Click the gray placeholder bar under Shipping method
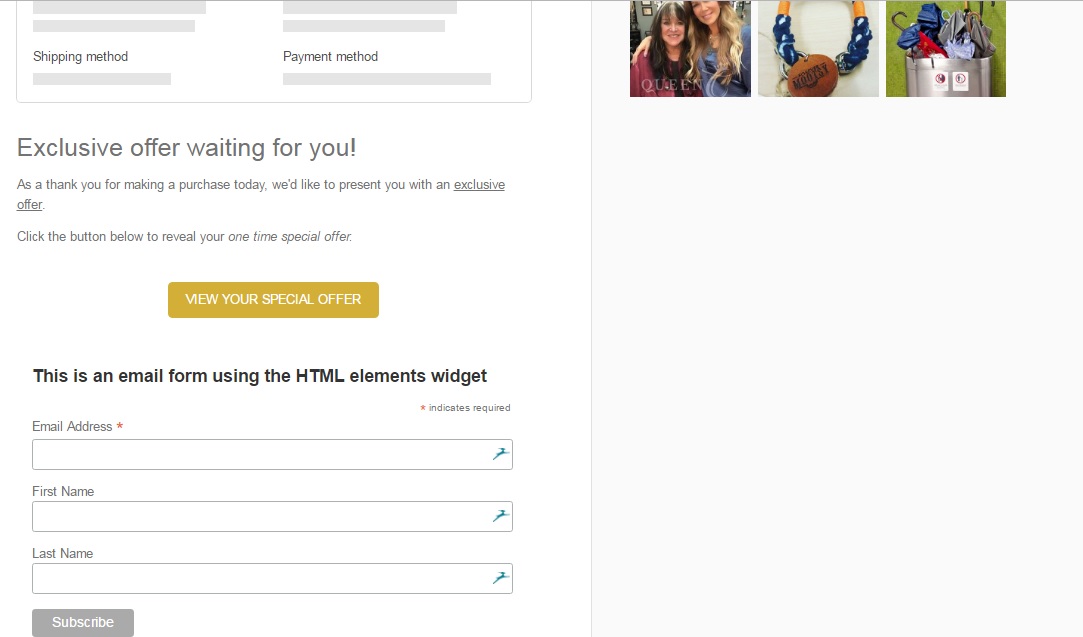The width and height of the screenshot is (1083, 637). coord(101,77)
